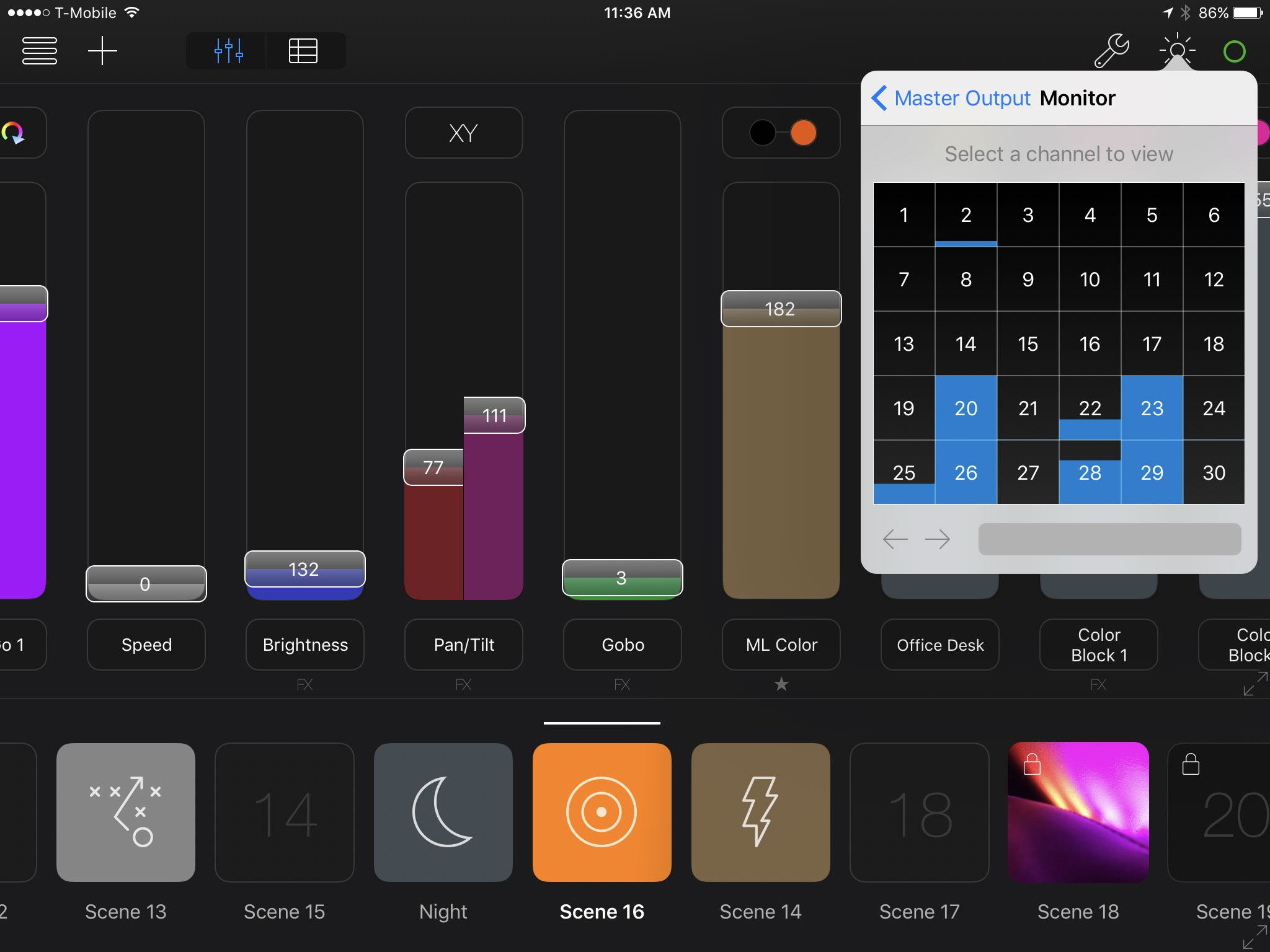This screenshot has width=1270, height=952.
Task: Select channel 20 in Monitor grid
Action: [966, 408]
